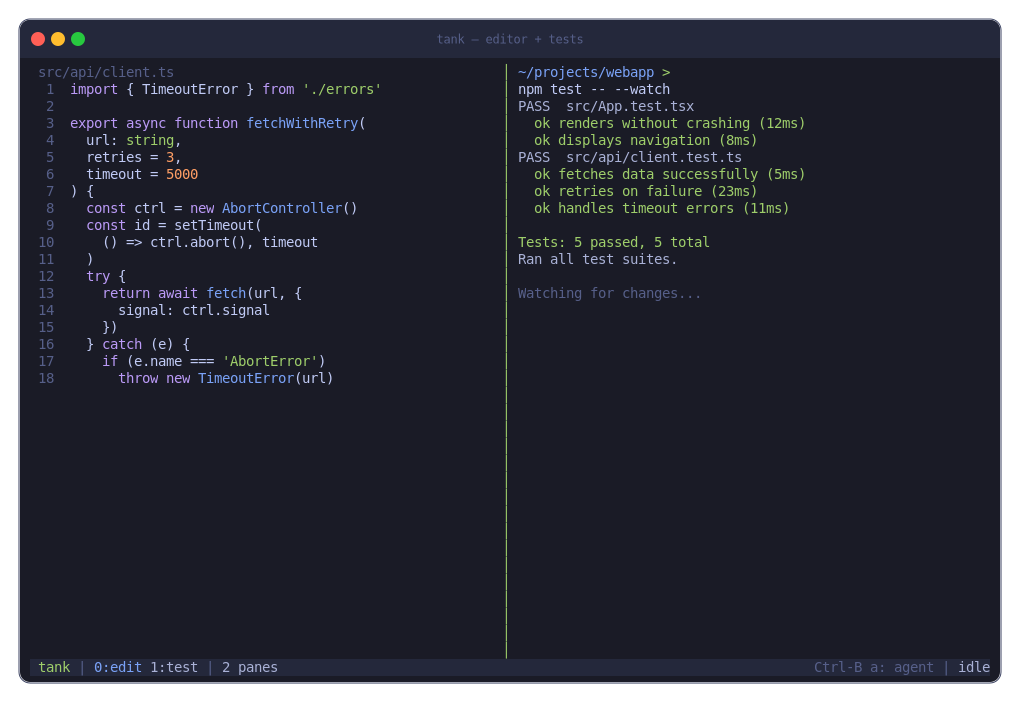Viewport: 1020px width, 702px height.
Task: Click the '} catch (e) {' line
Action: pyautogui.click(x=138, y=344)
